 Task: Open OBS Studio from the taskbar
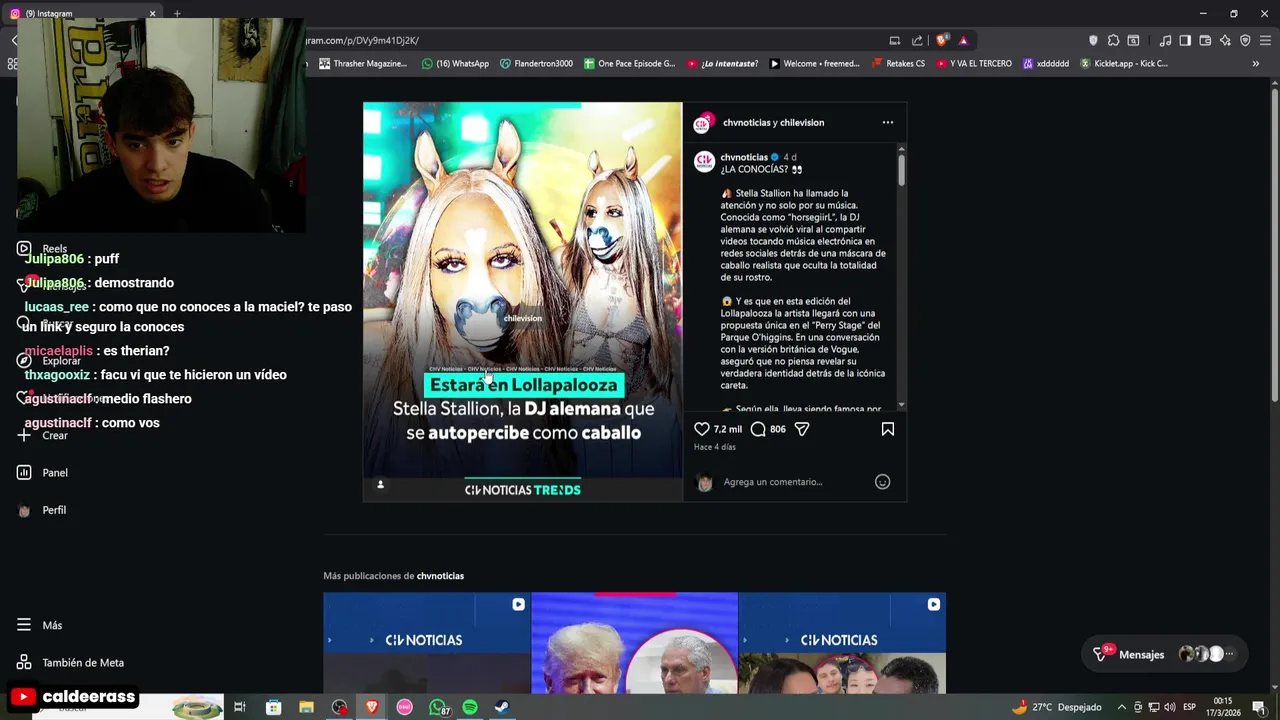339,707
